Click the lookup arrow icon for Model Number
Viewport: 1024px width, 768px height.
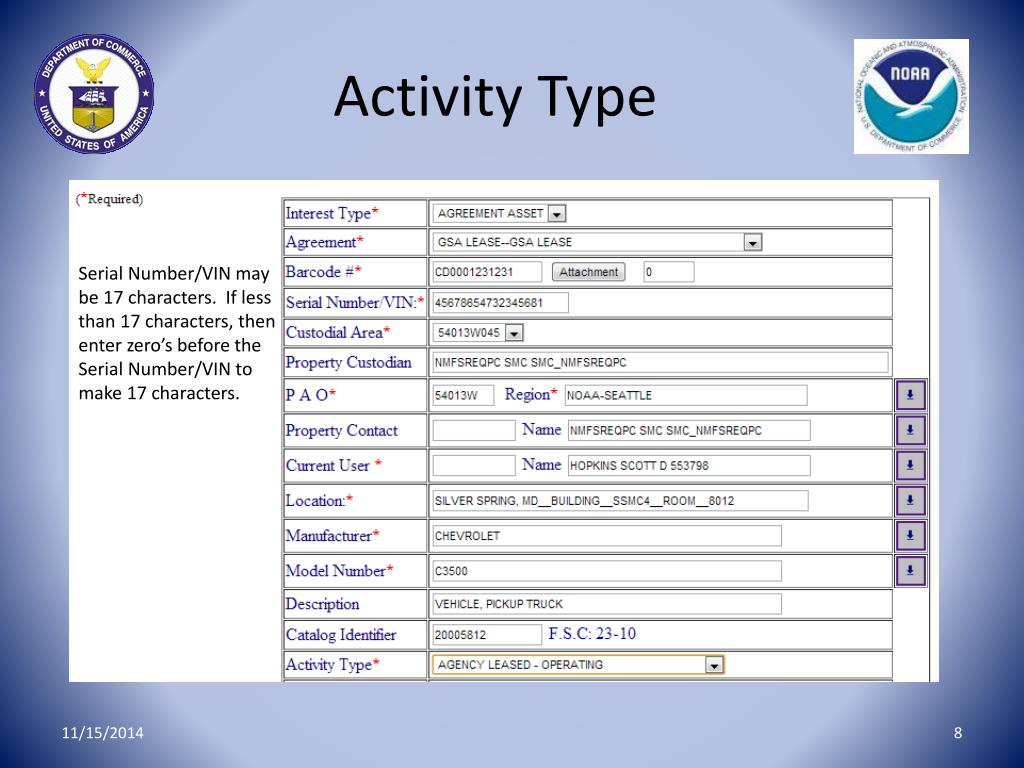910,570
